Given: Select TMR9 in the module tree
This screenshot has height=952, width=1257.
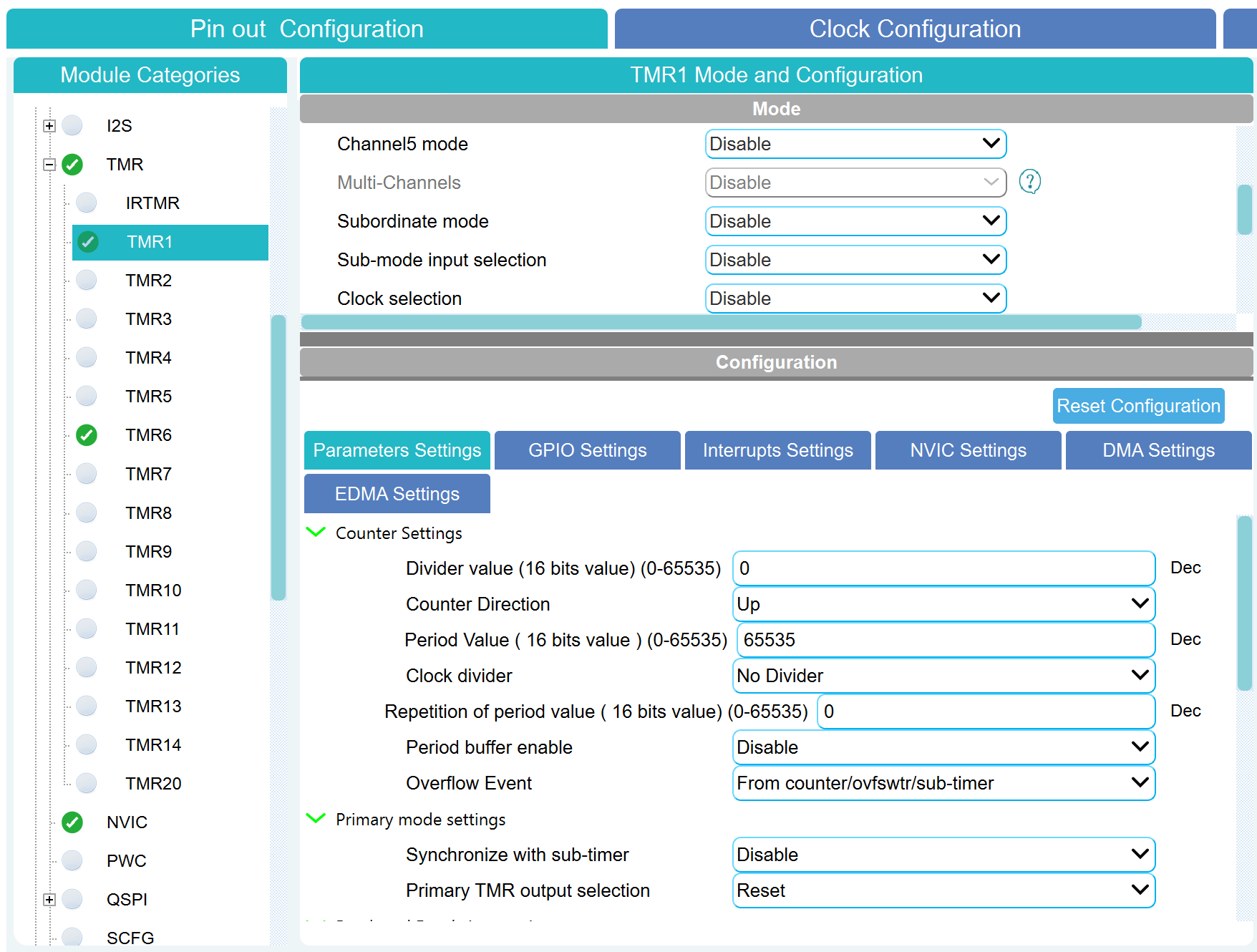Looking at the screenshot, I should click(149, 552).
